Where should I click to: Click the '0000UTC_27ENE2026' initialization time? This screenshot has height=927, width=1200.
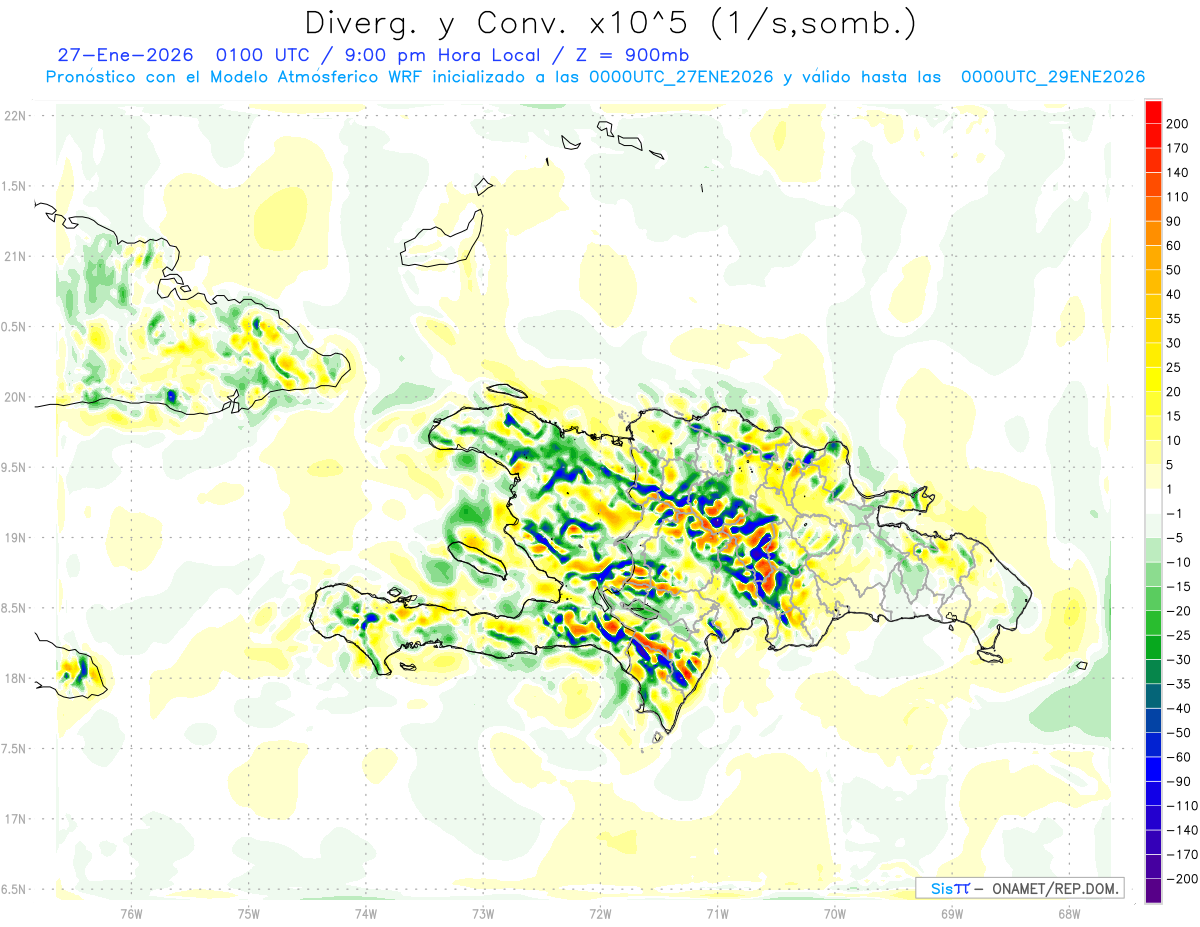click(681, 77)
